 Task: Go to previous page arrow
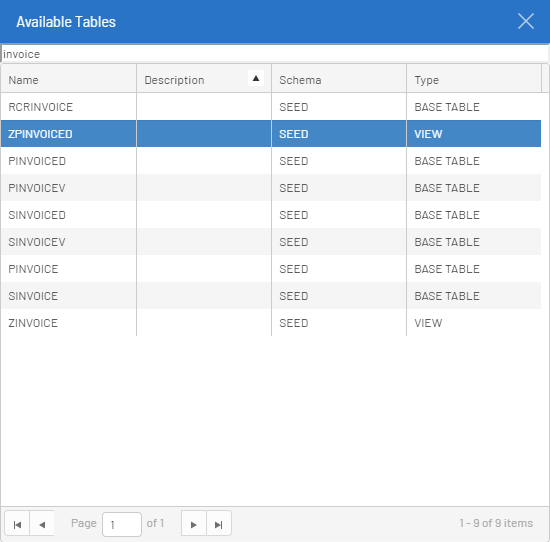pyautogui.click(x=42, y=524)
